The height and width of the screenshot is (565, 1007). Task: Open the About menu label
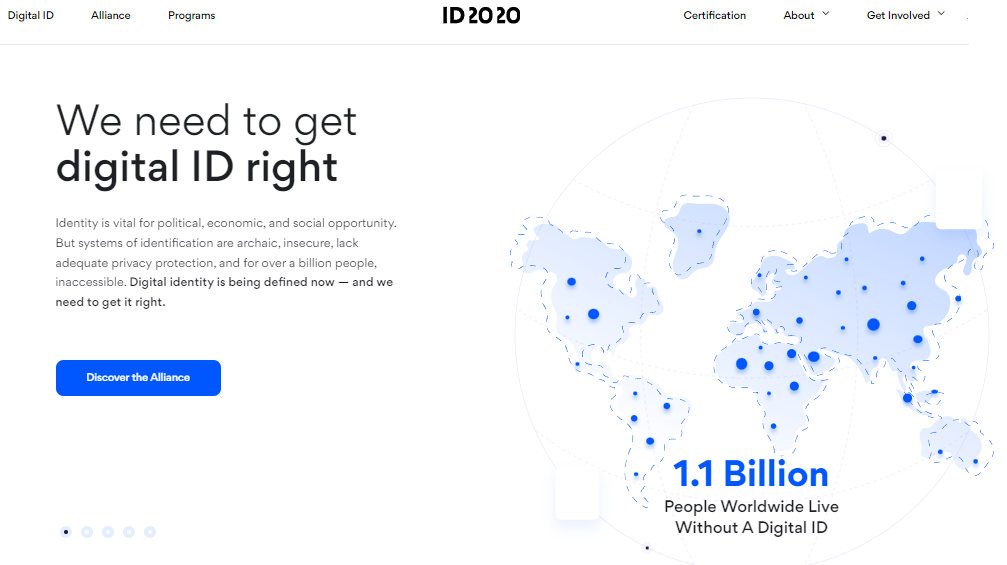799,16
